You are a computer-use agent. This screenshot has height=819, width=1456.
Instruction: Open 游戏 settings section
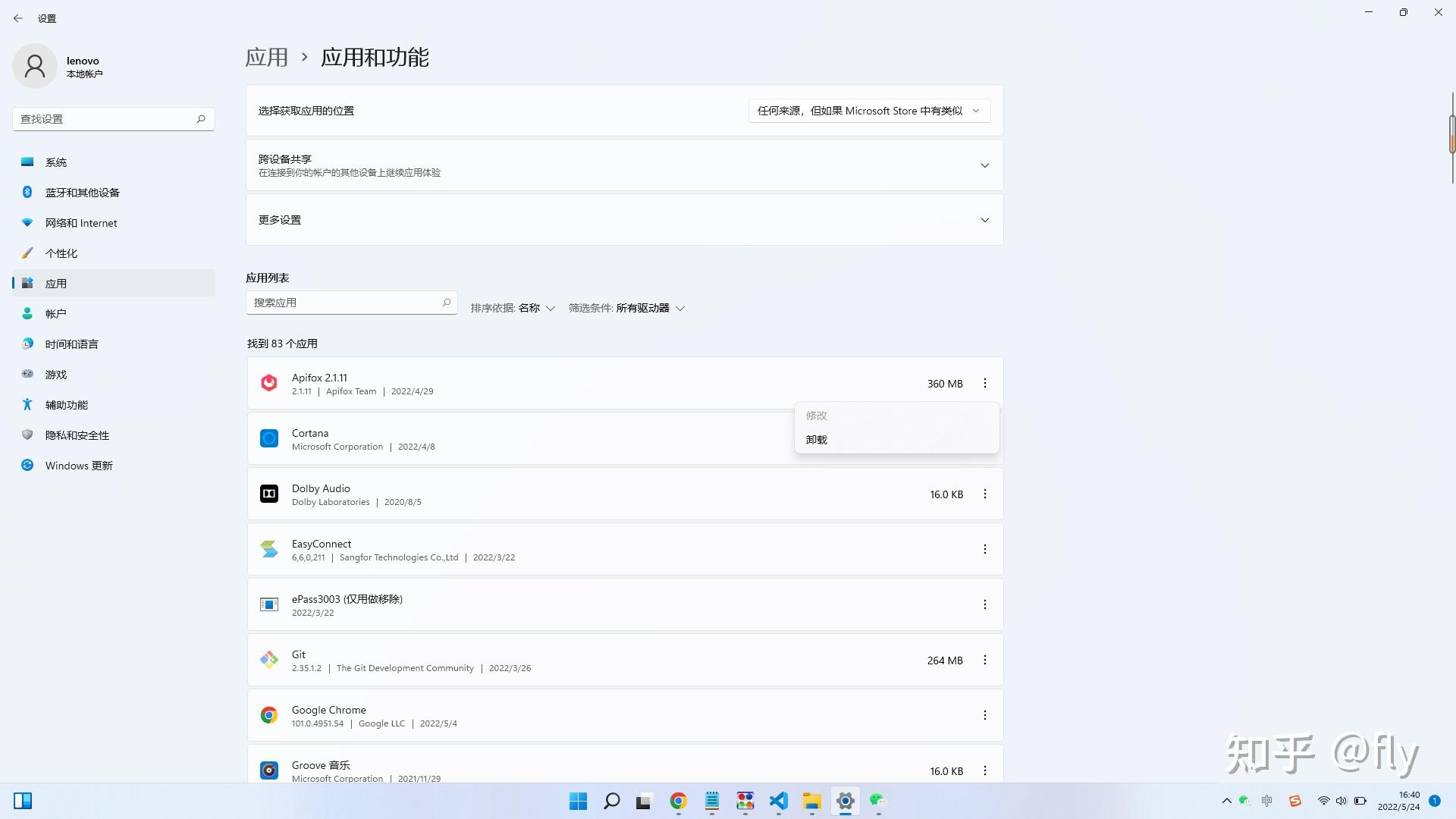click(114, 375)
